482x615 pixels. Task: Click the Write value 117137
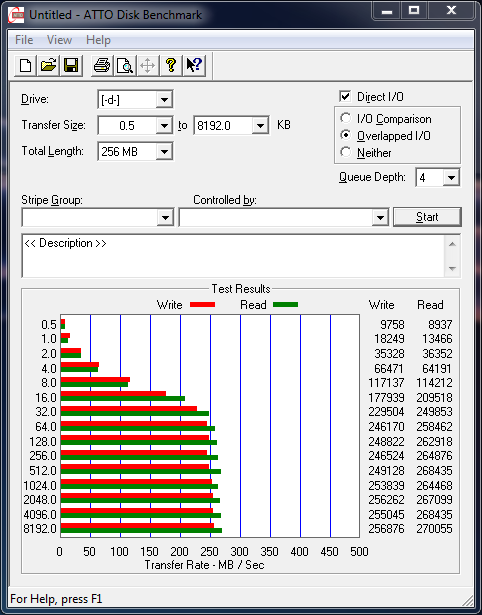point(386,382)
